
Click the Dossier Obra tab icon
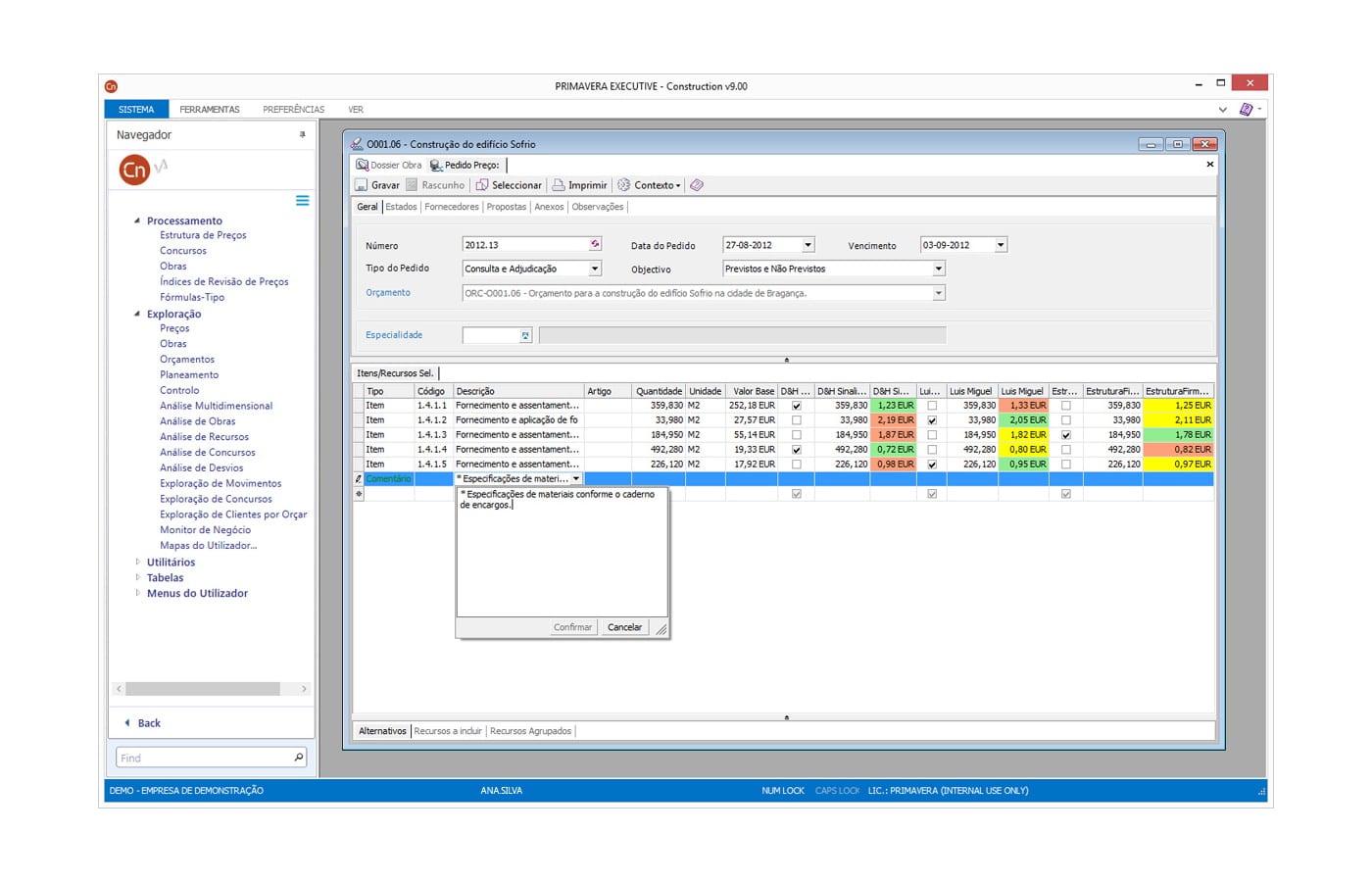pos(362,165)
